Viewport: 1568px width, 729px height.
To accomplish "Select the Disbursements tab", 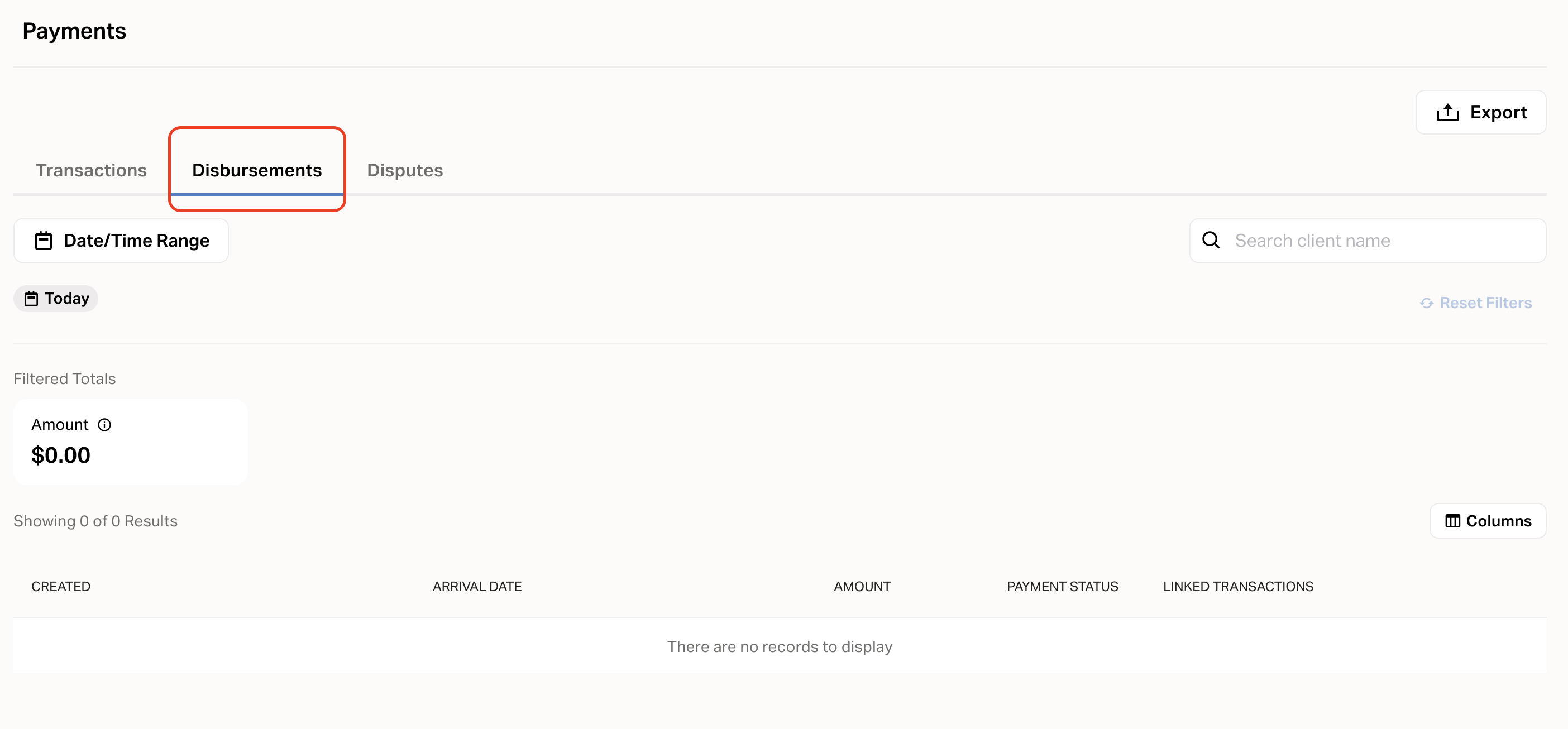I will [x=257, y=170].
